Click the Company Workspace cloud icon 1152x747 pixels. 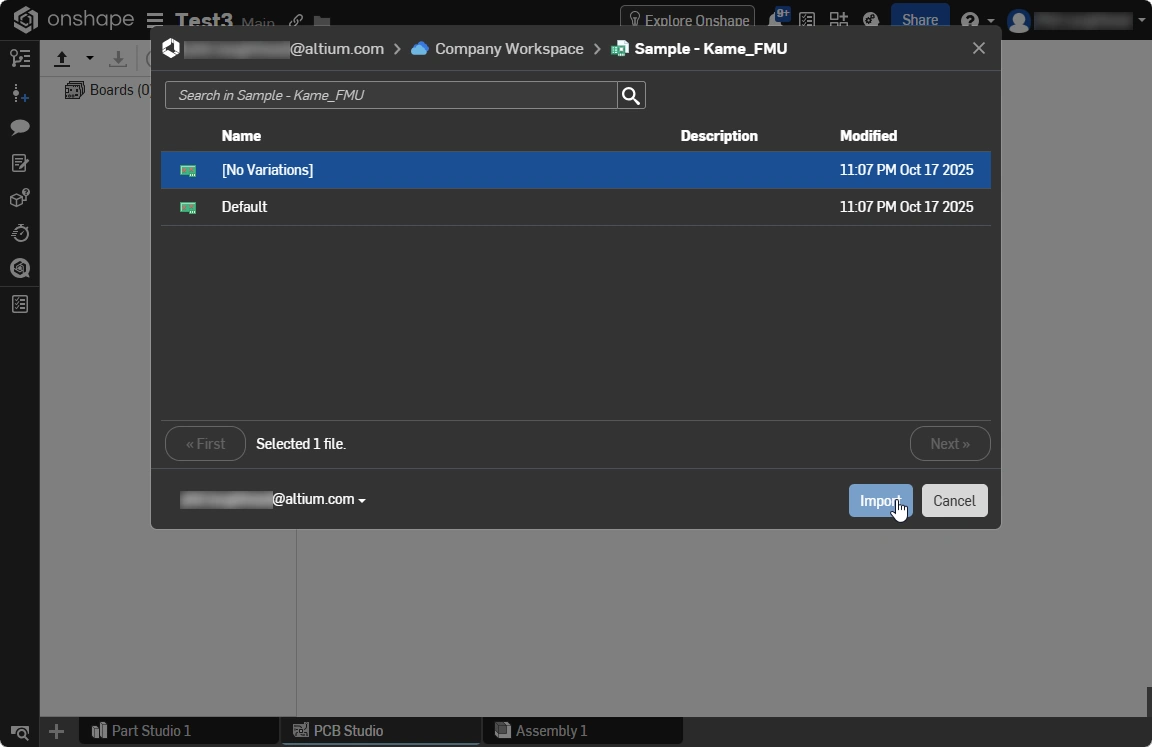[420, 48]
